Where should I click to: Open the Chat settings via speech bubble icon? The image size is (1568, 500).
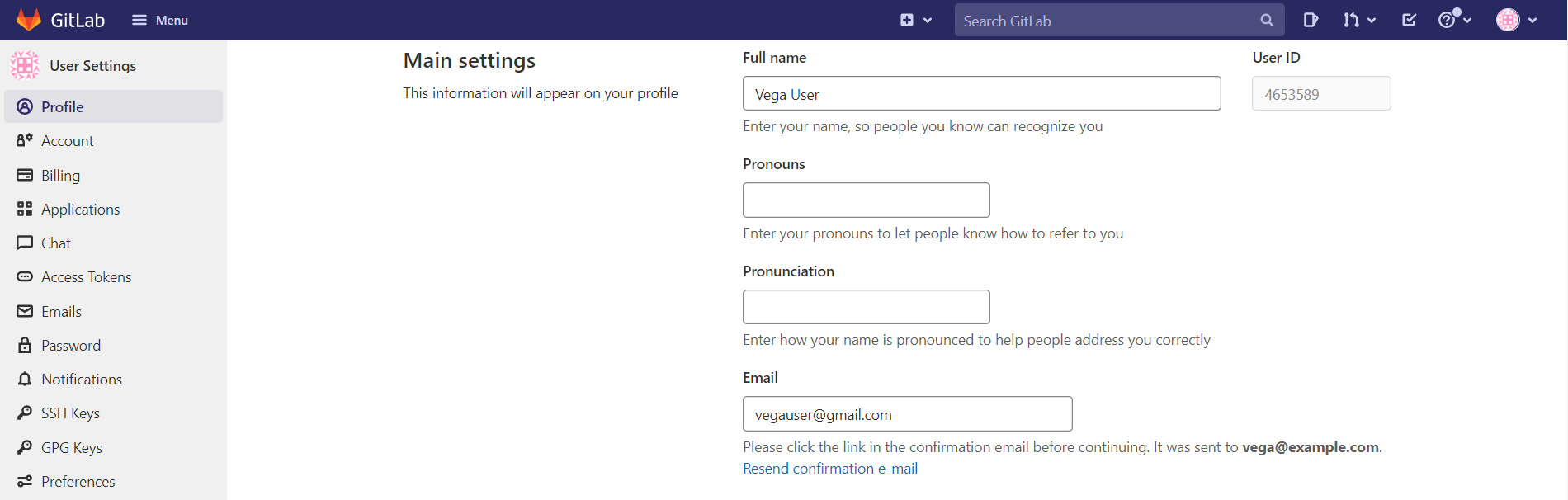(25, 243)
